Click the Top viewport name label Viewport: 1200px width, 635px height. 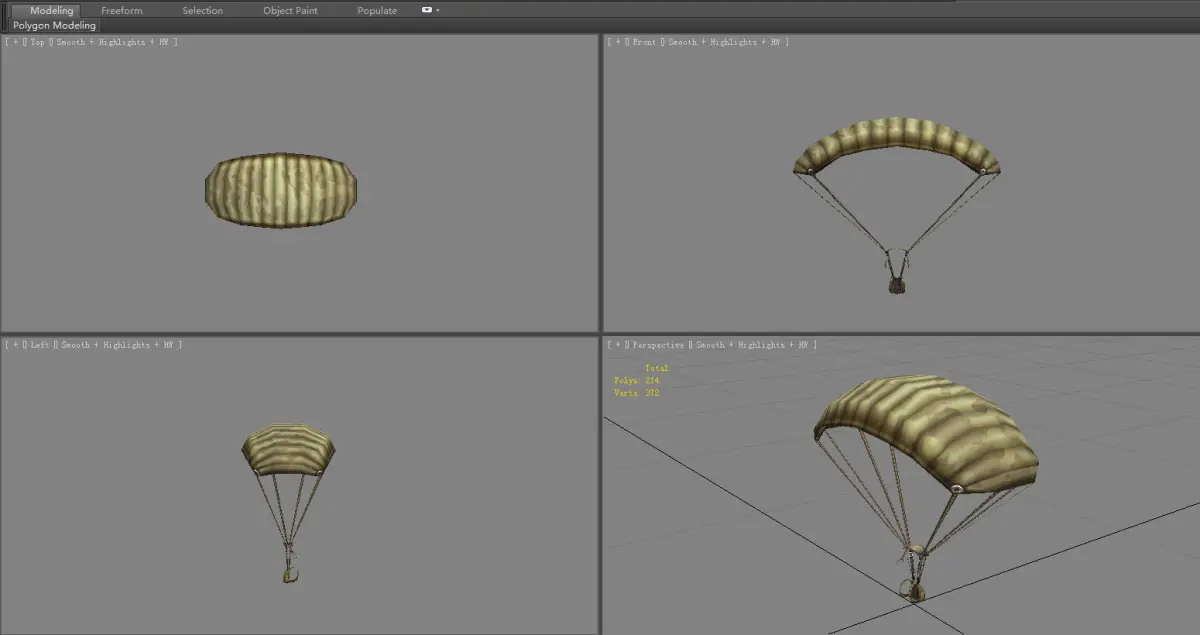pos(38,42)
